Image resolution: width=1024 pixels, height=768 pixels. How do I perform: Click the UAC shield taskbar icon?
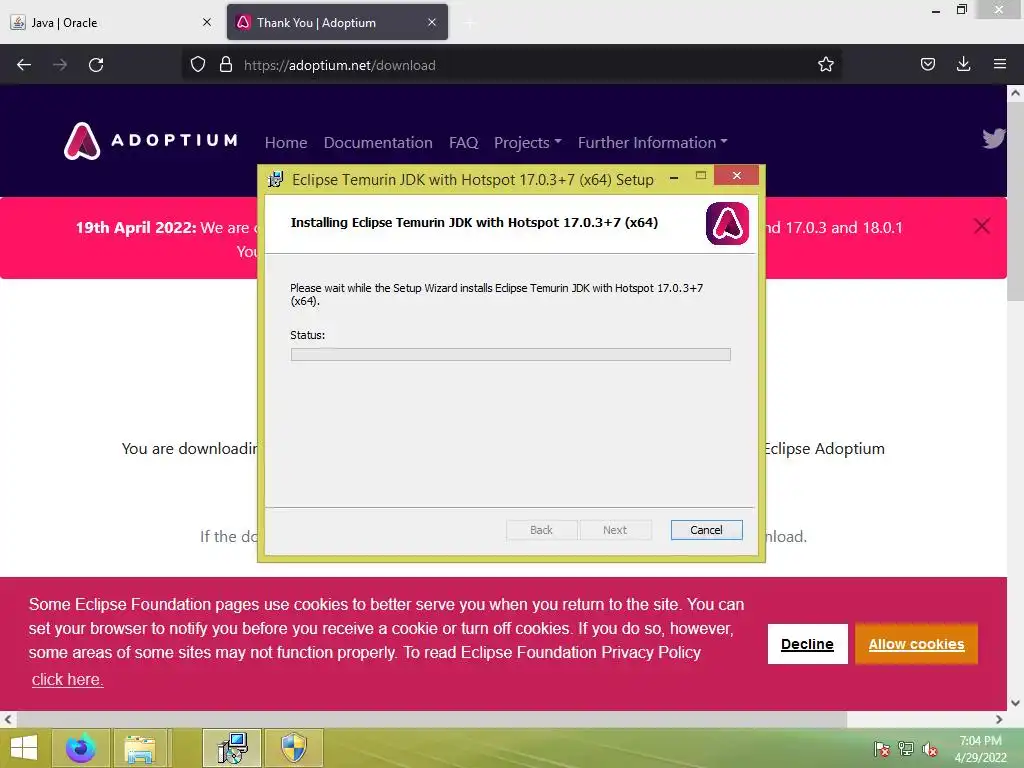click(x=294, y=748)
